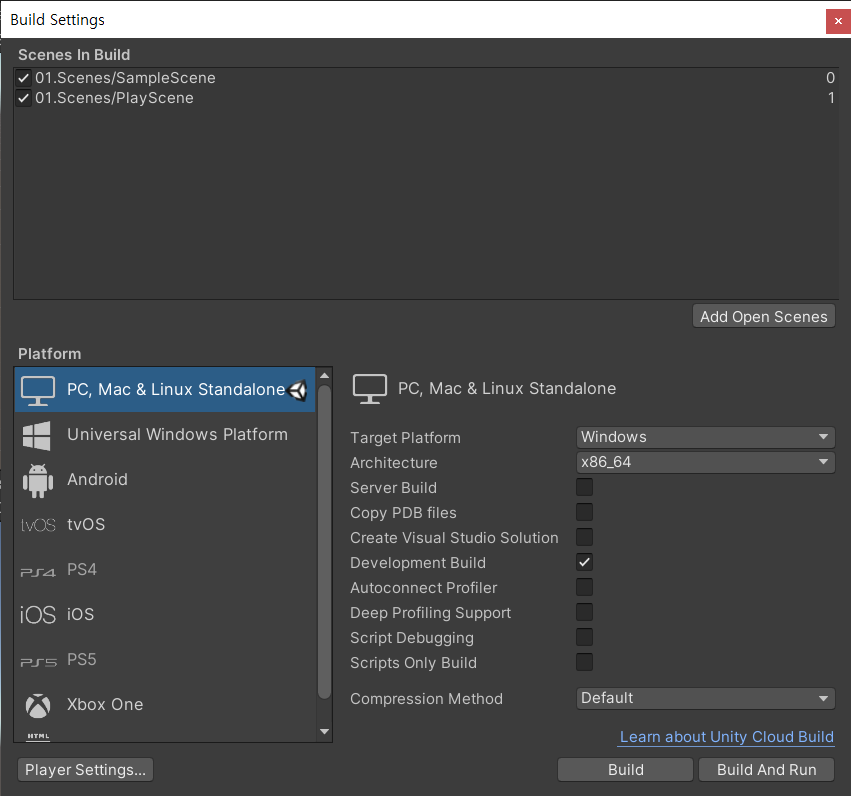851x796 pixels.
Task: Check Create Visual Studio Solution
Action: pyautogui.click(x=585, y=537)
